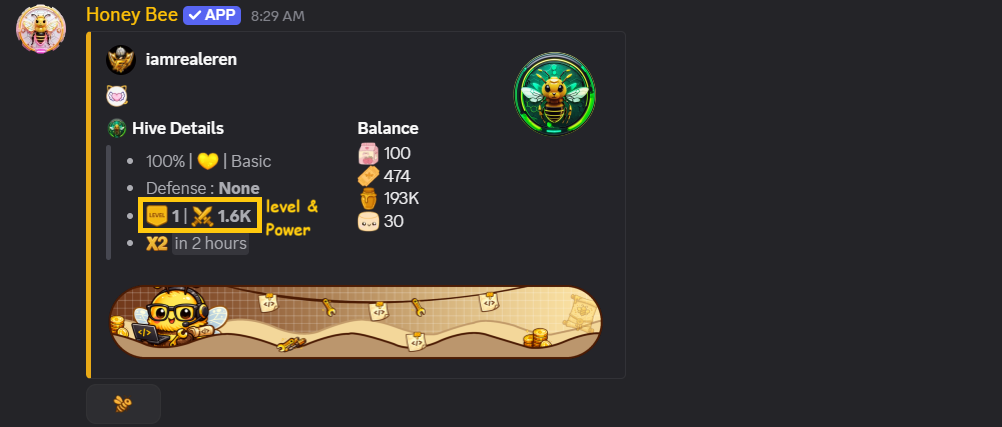
Task: Open the Honey Bee username profile
Action: coord(132,15)
